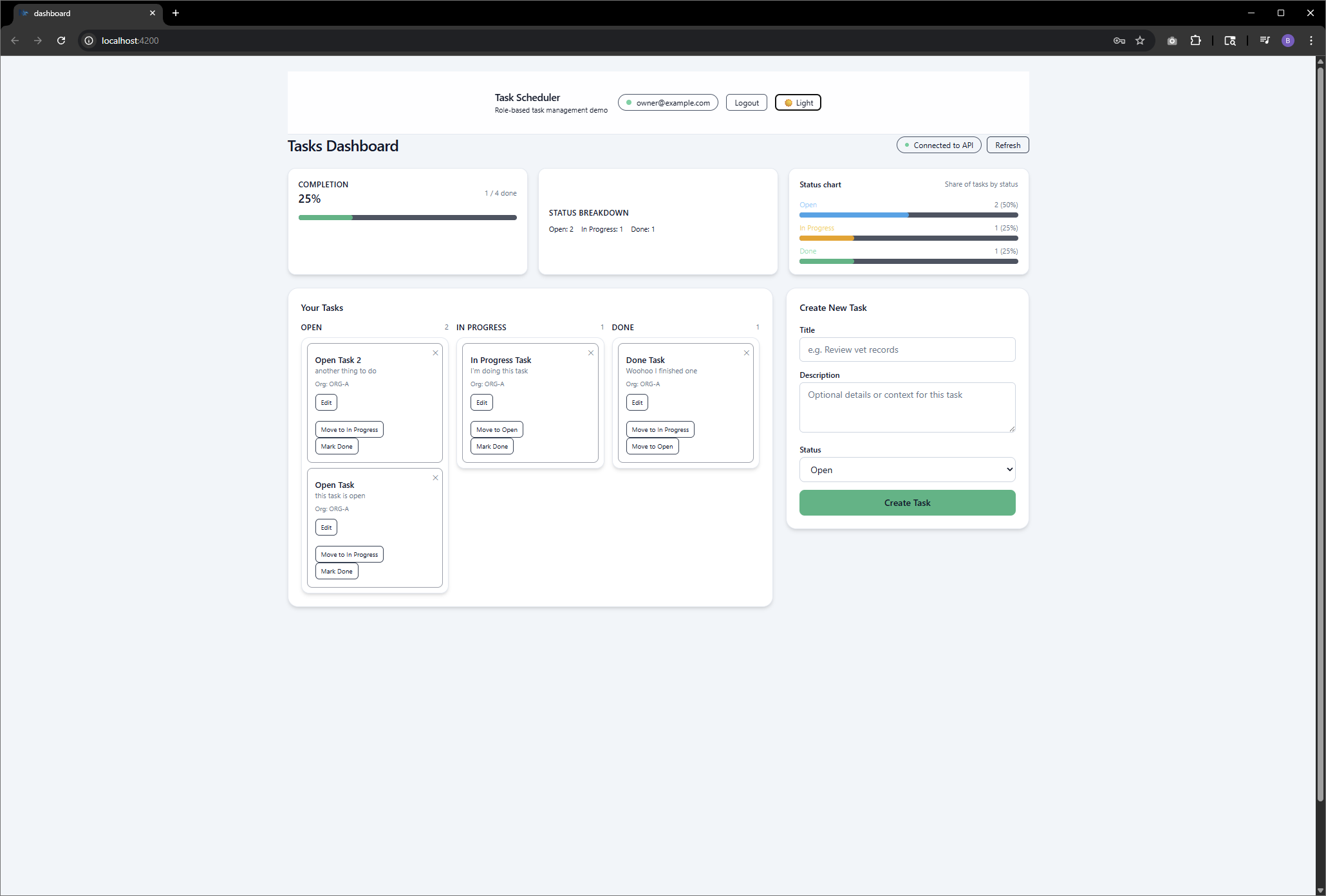Screen dimensions: 1326x896
Task: Click the Connected to API status badge
Action: (x=938, y=144)
